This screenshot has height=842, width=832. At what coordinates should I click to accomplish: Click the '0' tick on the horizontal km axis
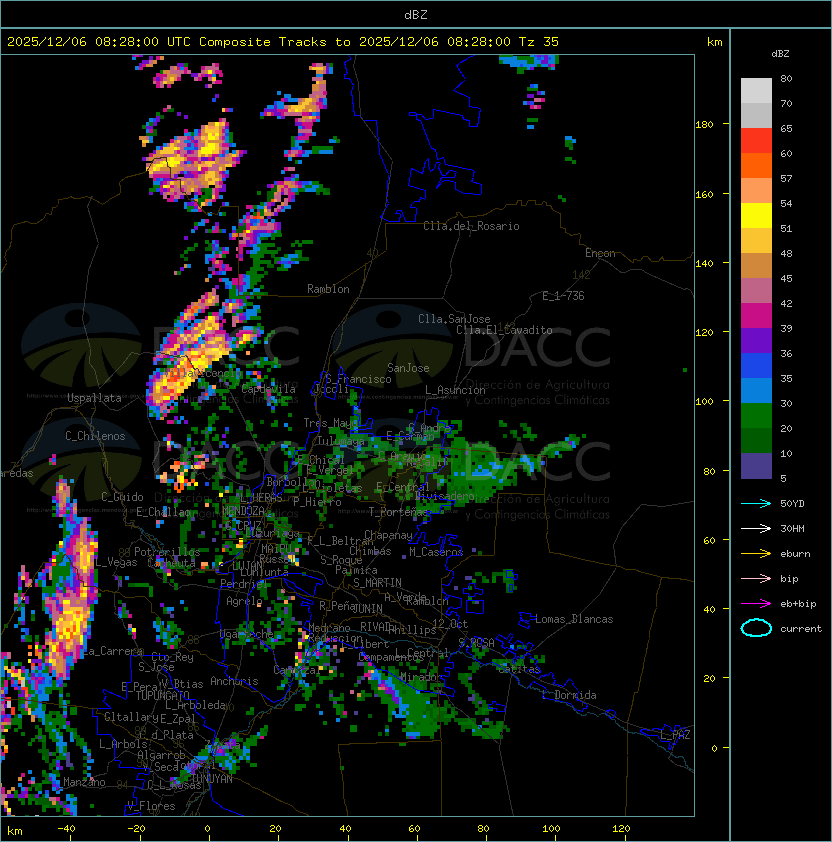(x=207, y=829)
